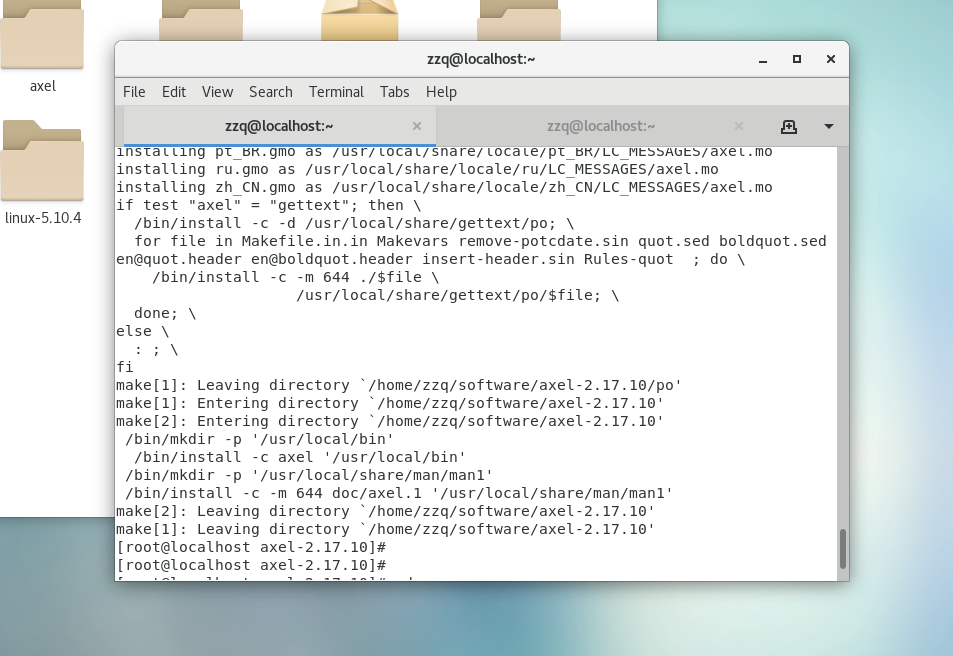The image size is (953, 656).
Task: Click the line 'if test "axel" = "gettext"'
Action: pos(268,205)
